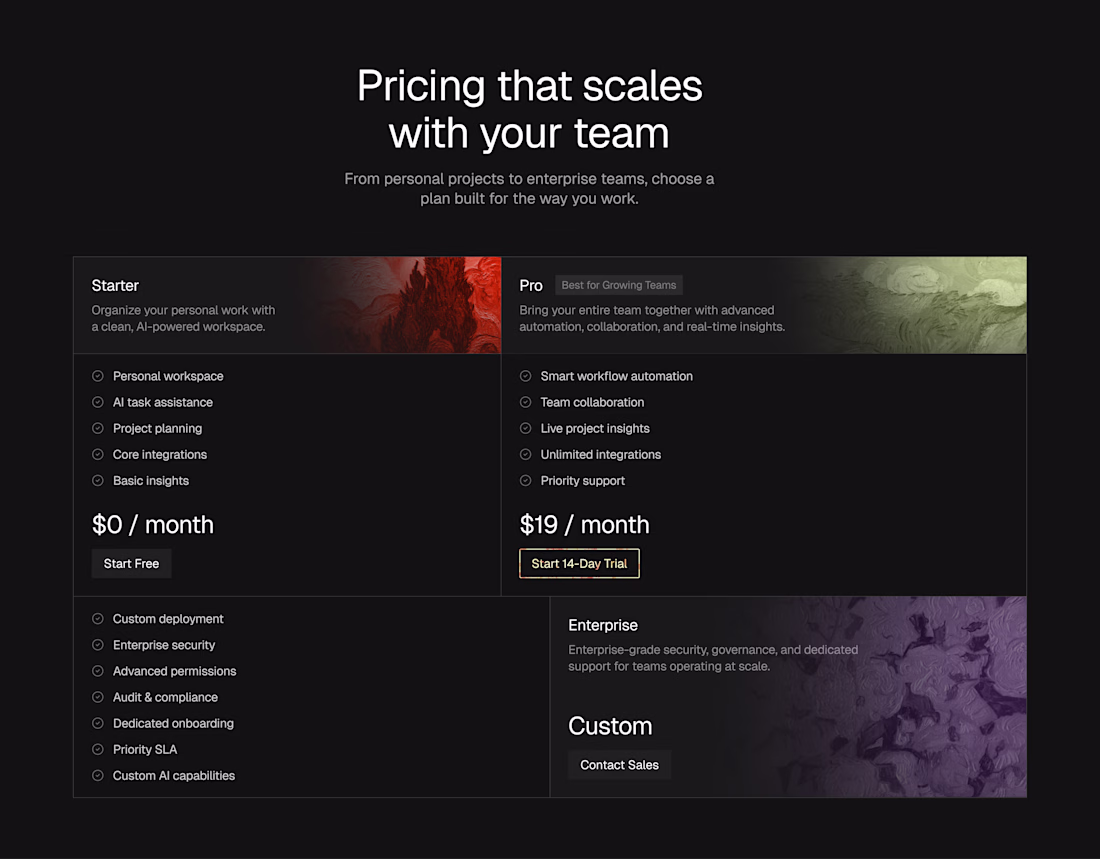1100x859 pixels.
Task: Start the 14-Day Trial for Pro
Action: point(579,564)
